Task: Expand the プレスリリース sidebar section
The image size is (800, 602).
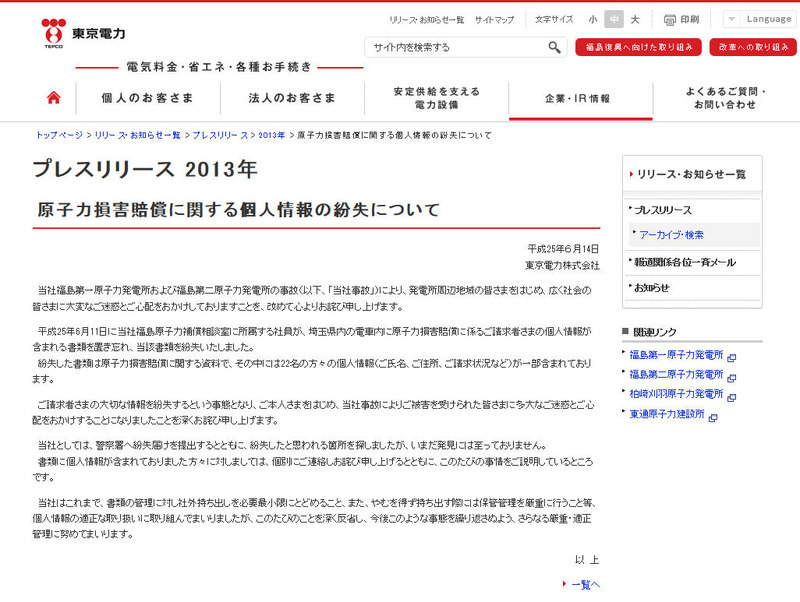Action: [x=662, y=210]
